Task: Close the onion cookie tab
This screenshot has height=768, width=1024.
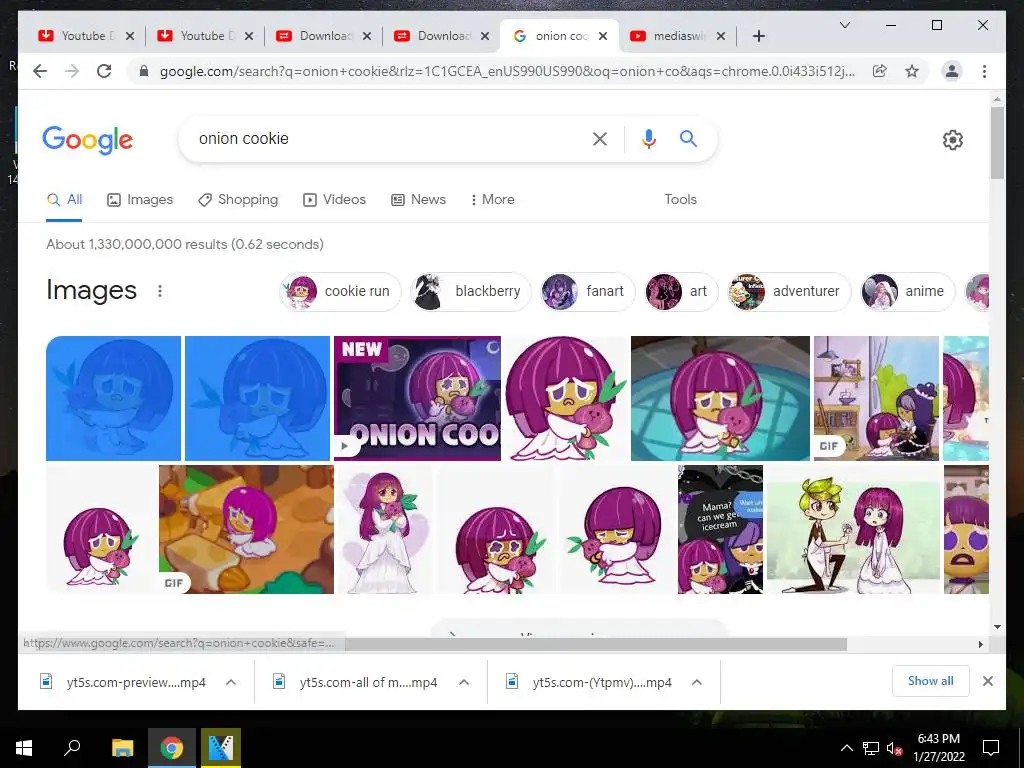Action: [603, 36]
